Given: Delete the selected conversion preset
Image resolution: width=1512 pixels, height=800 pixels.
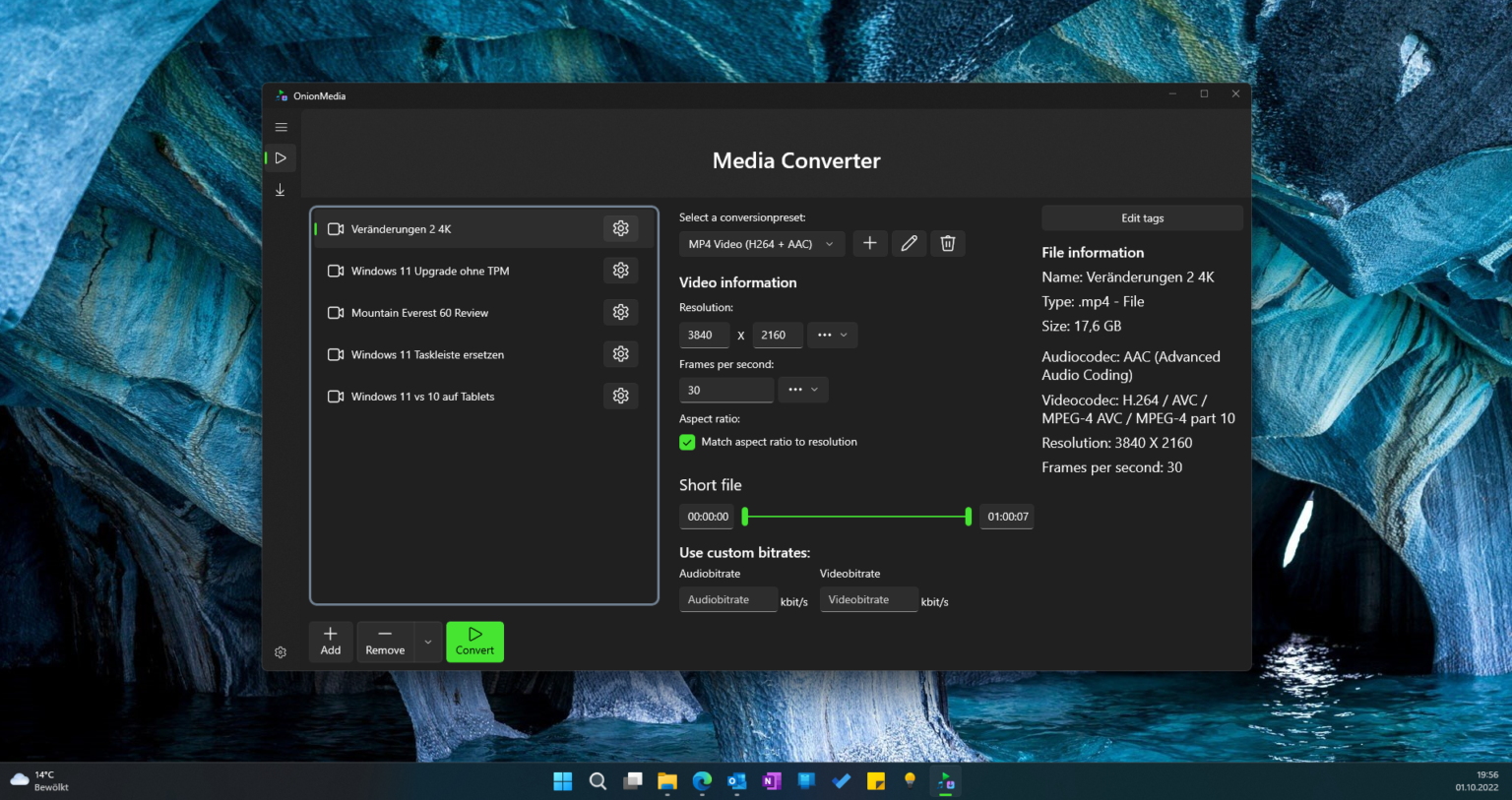Looking at the screenshot, I should click(947, 243).
